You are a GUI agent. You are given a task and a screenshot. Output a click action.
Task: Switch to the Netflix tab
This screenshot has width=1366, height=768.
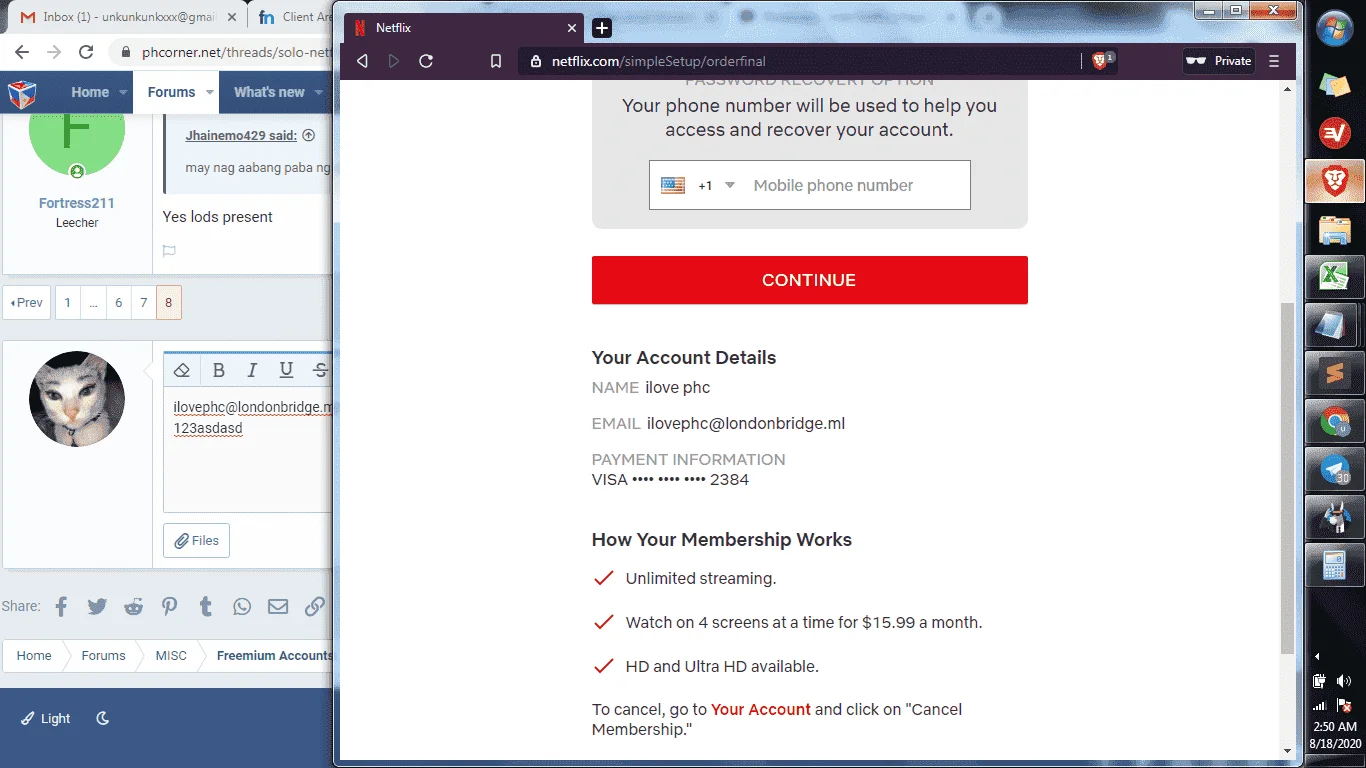(464, 28)
